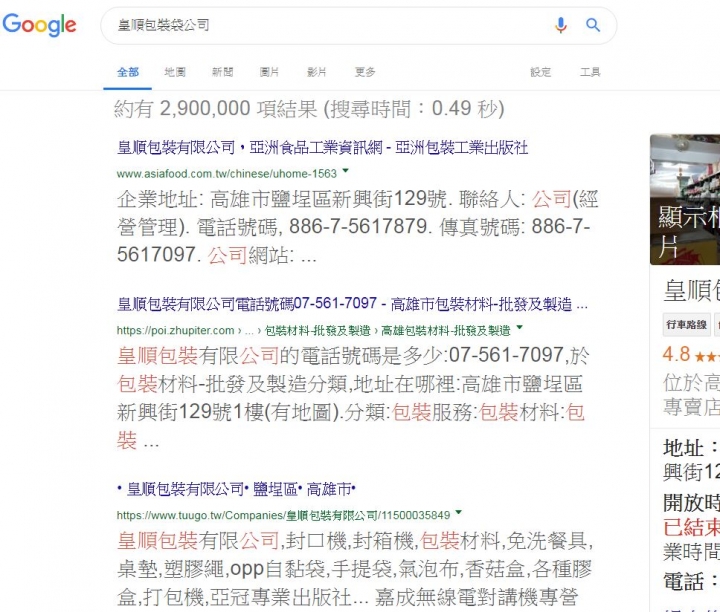The image size is (720, 612).
Task: Click the www.tuugo.tw URL text
Action: (x=283, y=515)
